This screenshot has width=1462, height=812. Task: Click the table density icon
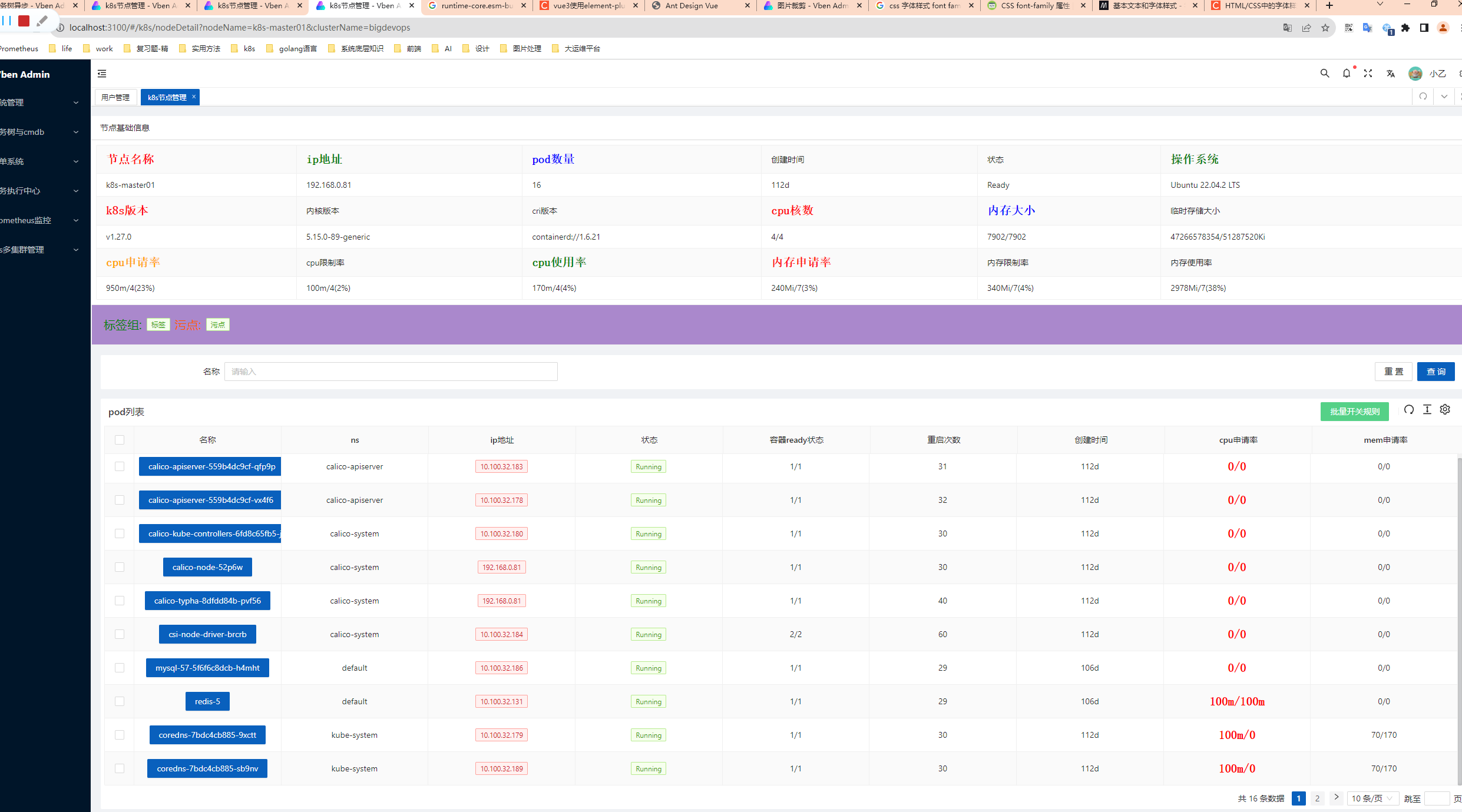tap(1427, 410)
